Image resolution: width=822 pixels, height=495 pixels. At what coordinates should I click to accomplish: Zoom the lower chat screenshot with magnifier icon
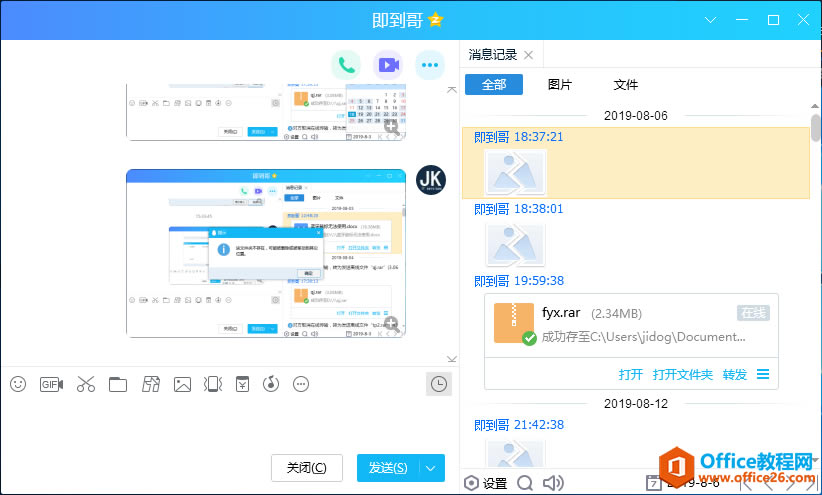point(392,325)
